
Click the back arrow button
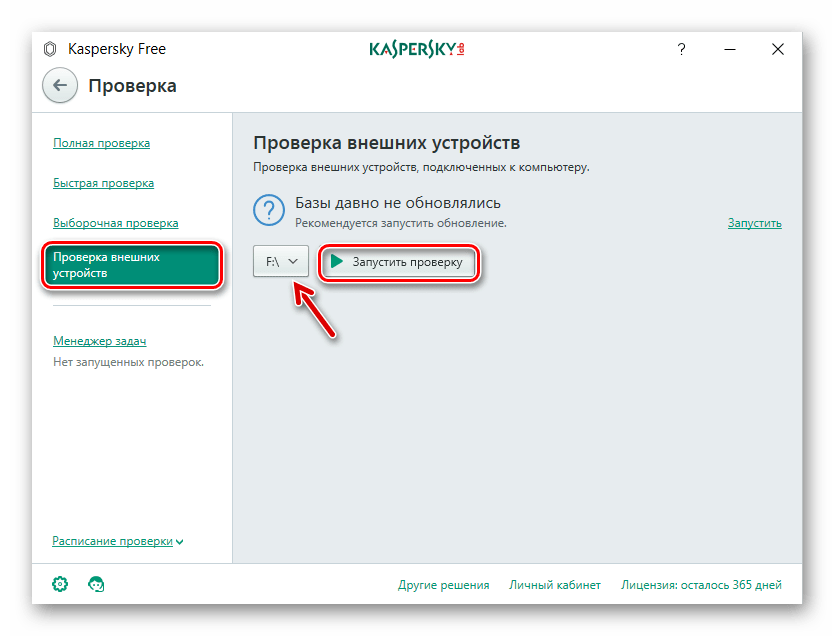tap(59, 86)
